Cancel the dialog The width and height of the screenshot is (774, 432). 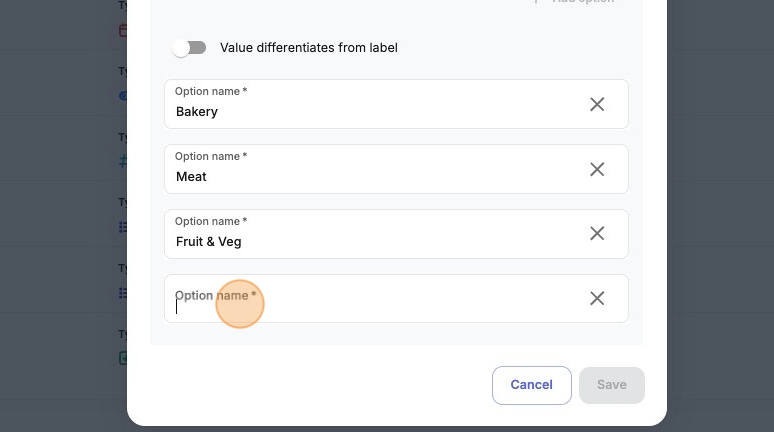click(x=532, y=385)
